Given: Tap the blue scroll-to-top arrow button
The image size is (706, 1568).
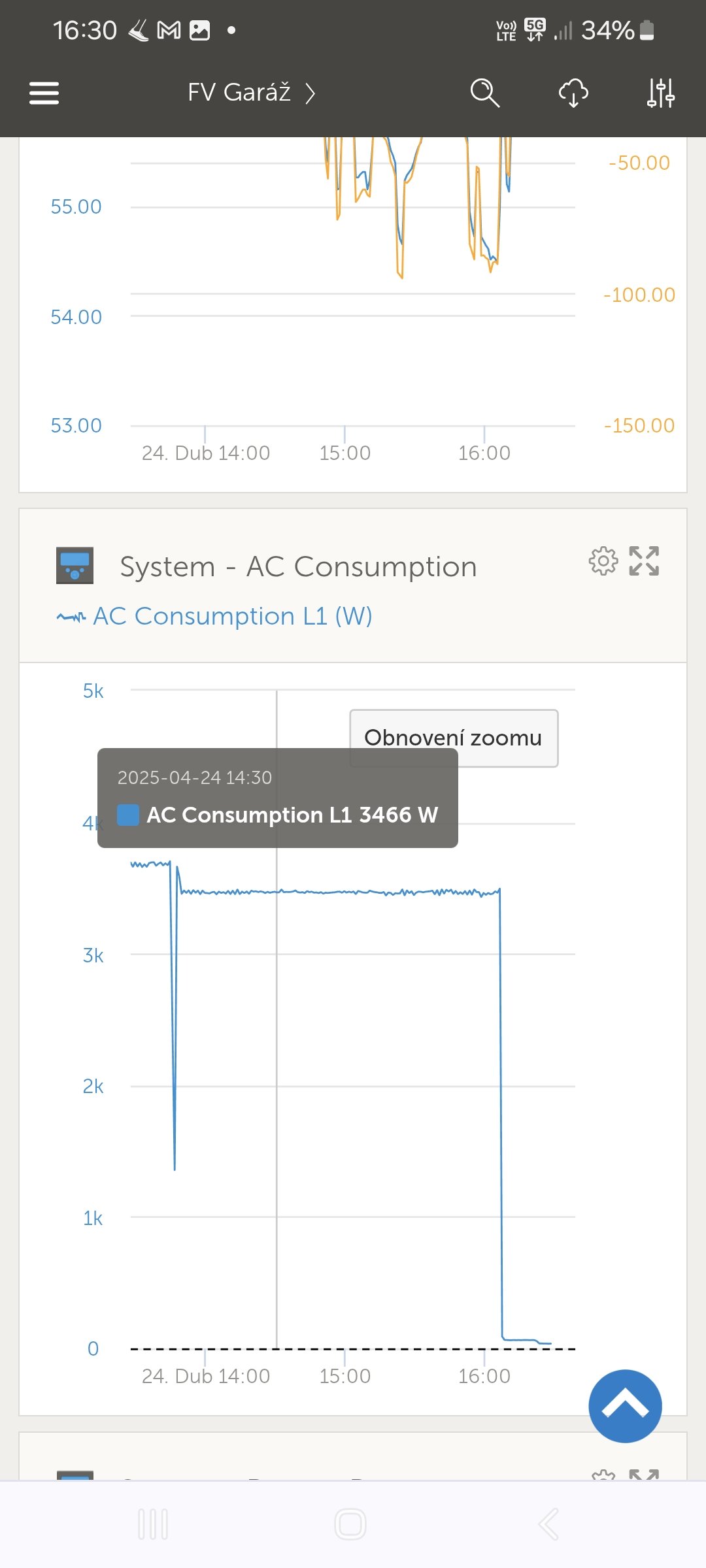Looking at the screenshot, I should (x=625, y=1406).
